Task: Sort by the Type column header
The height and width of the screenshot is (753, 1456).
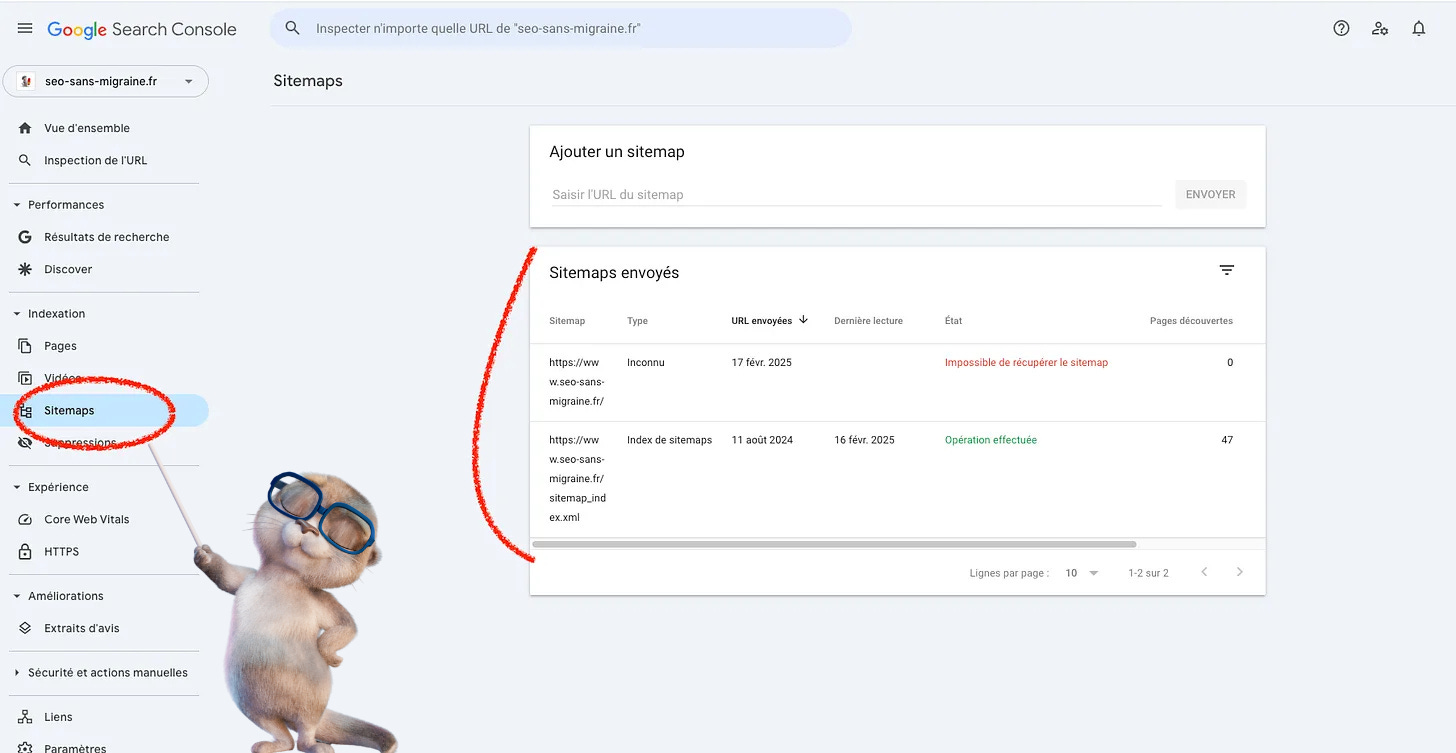Action: (x=637, y=321)
